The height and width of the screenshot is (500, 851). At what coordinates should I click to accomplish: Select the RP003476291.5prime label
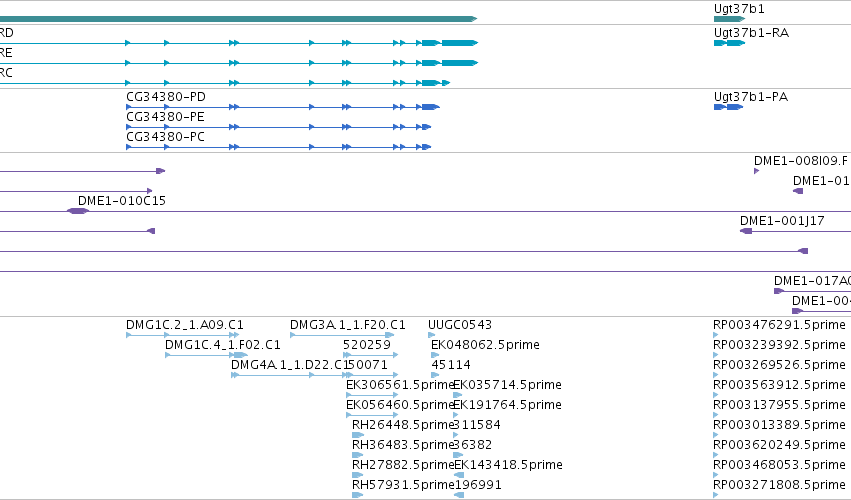click(x=779, y=325)
